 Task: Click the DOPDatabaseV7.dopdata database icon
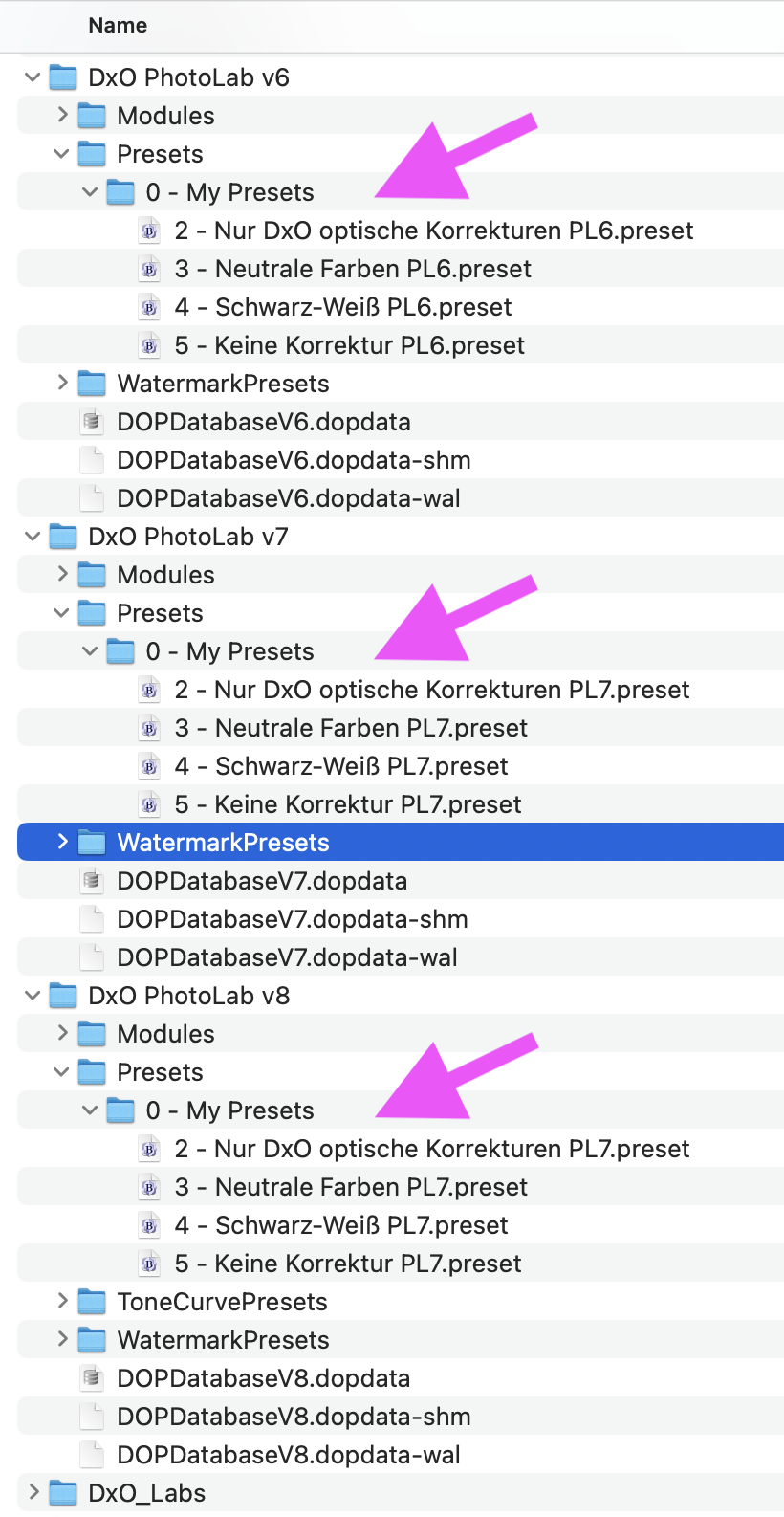point(92,881)
